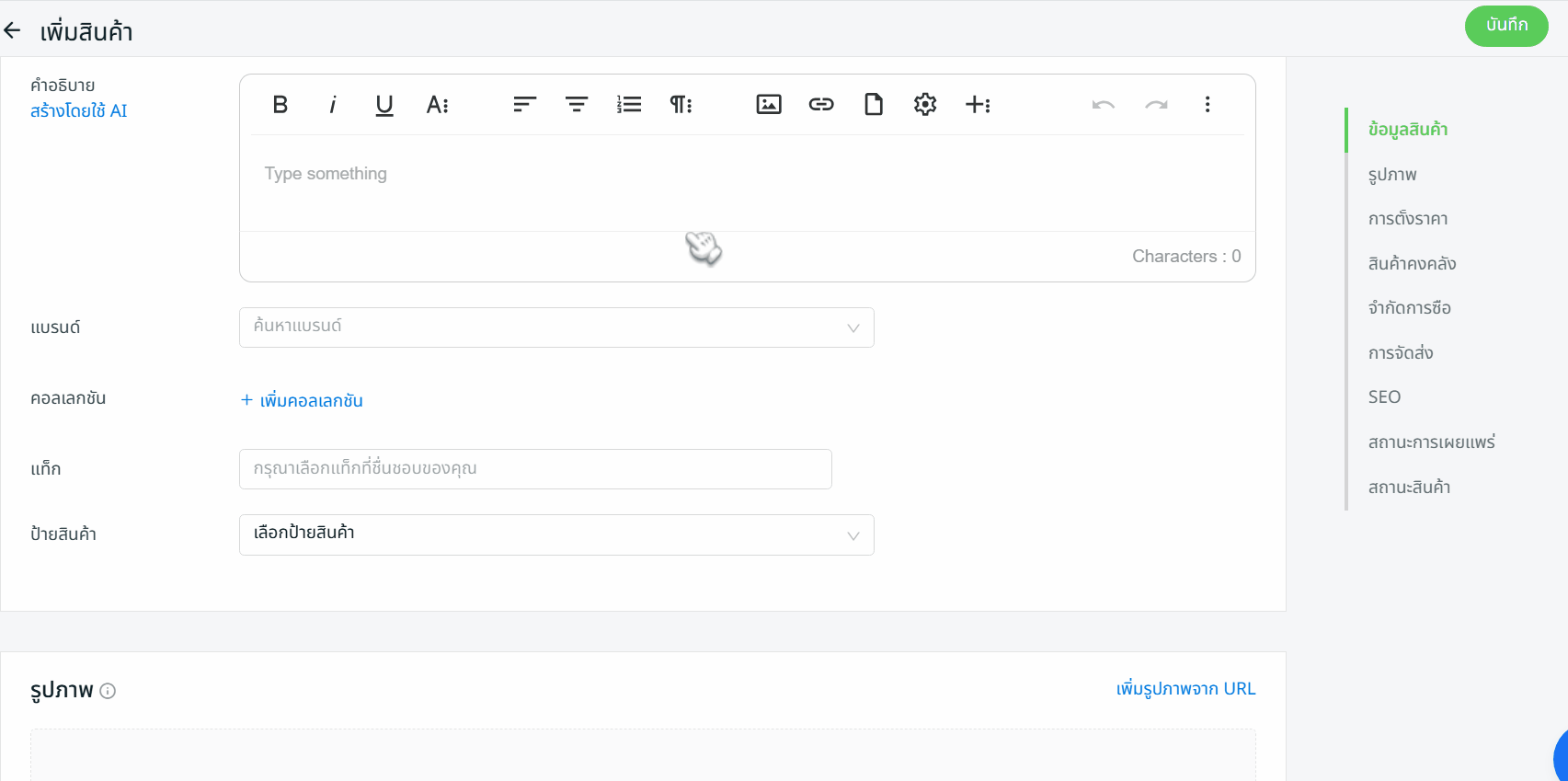Open ordered list options in editor
Screen dimensions: 1568x781
(629, 105)
